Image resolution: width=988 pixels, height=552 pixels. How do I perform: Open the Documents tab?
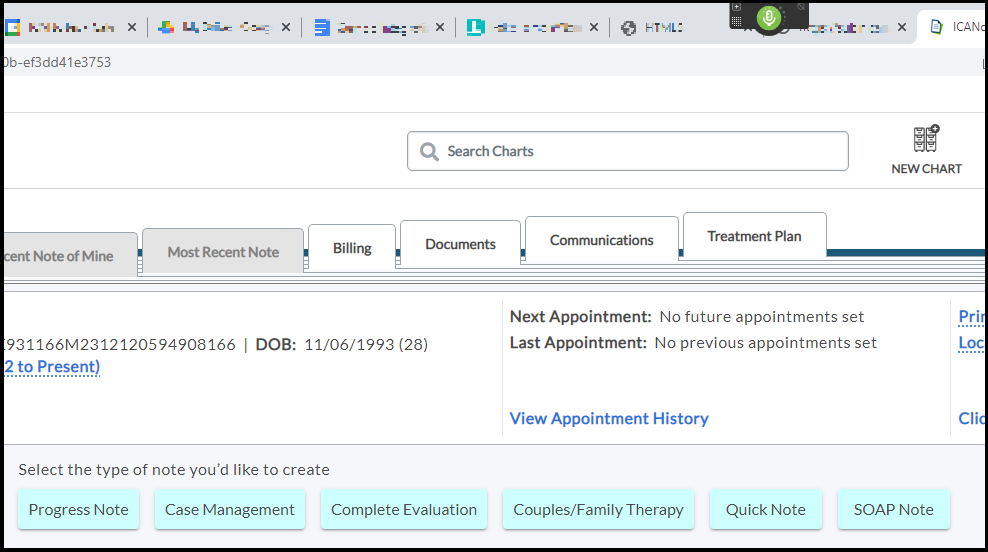click(x=461, y=244)
